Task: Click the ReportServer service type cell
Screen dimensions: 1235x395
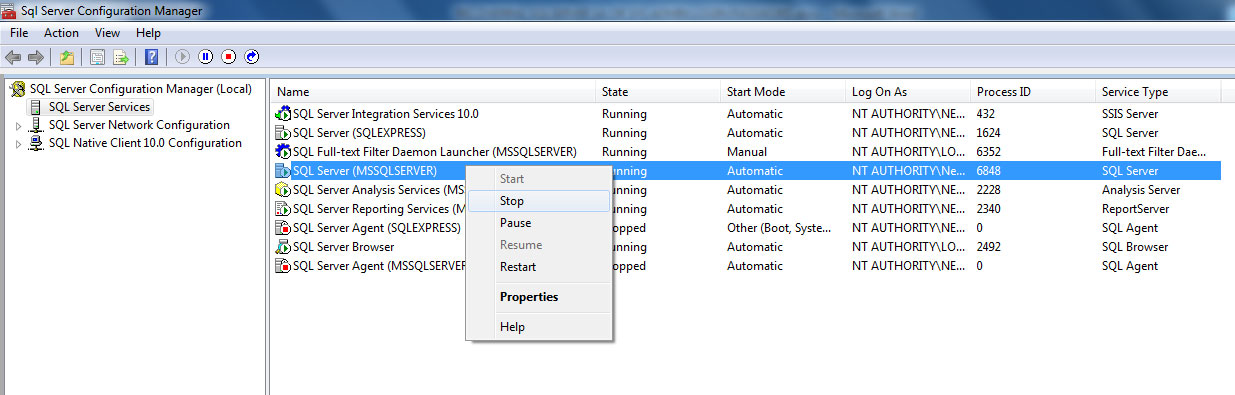Action: click(1136, 209)
